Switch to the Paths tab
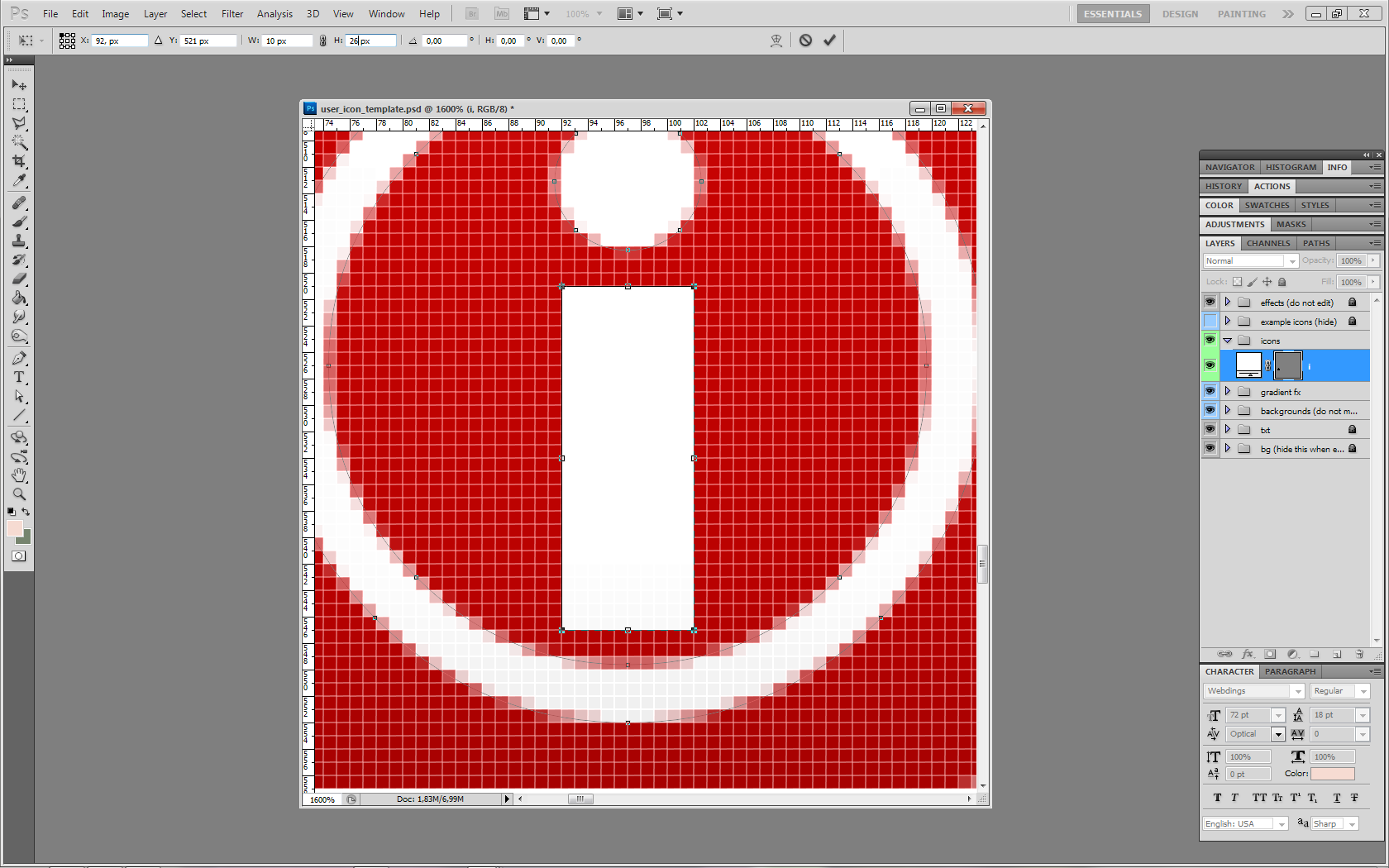Screen dimensions: 1389x868 coord(1316,243)
